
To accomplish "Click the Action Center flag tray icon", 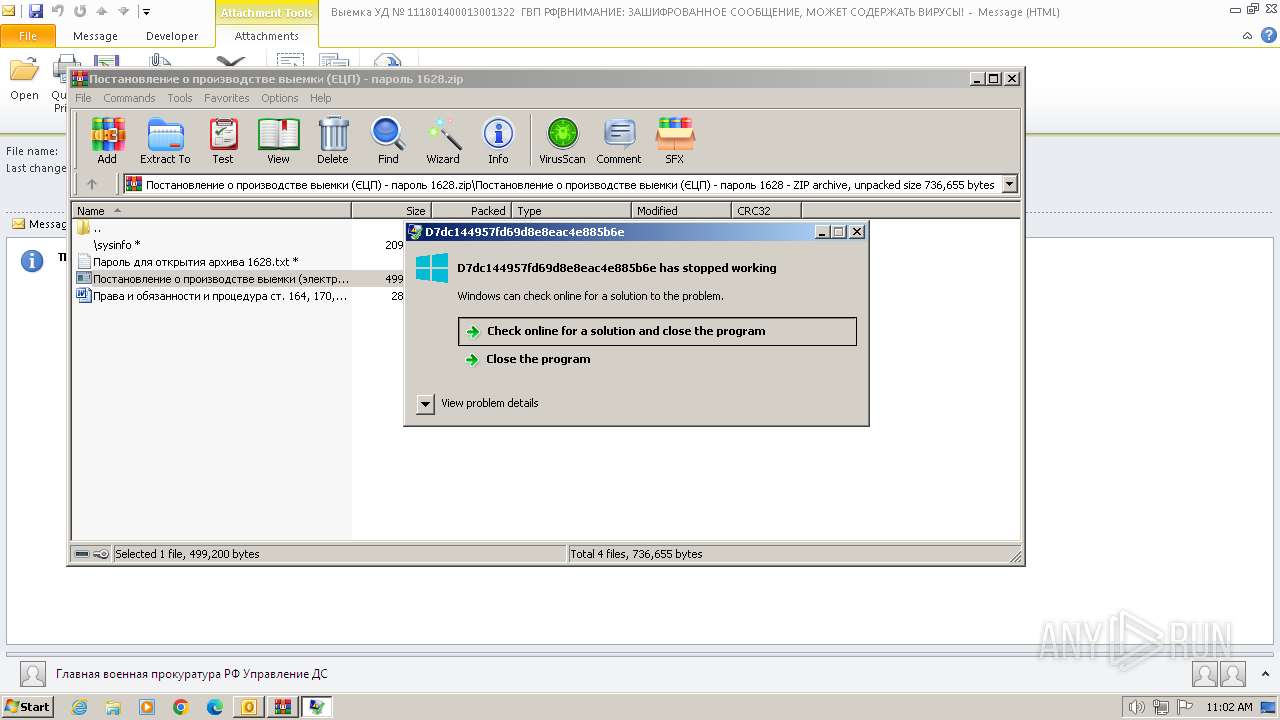I will coord(1183,707).
